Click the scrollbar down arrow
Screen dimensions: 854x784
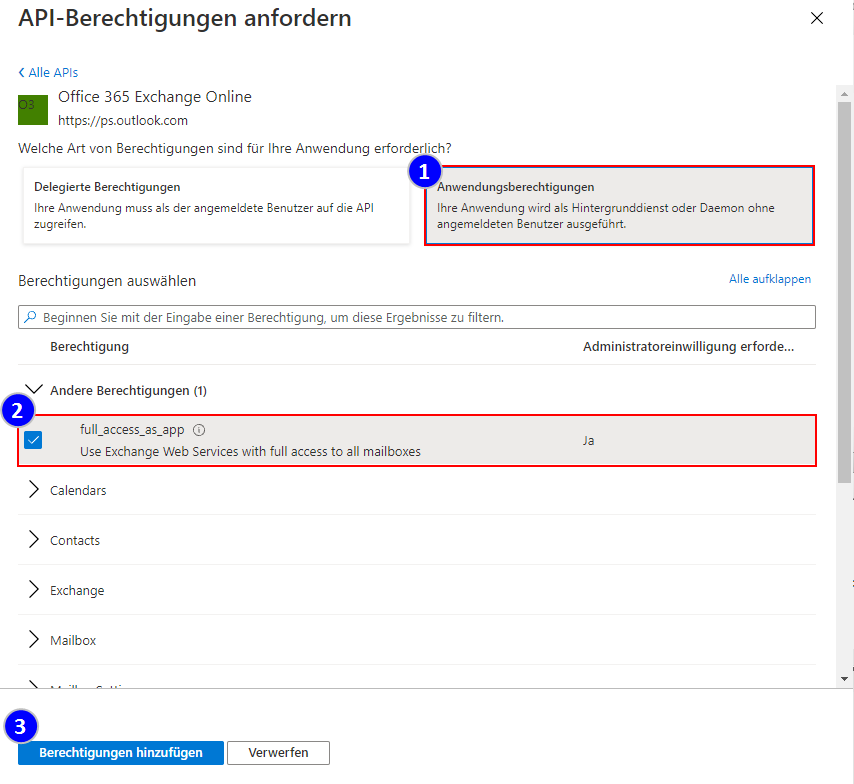click(x=844, y=679)
